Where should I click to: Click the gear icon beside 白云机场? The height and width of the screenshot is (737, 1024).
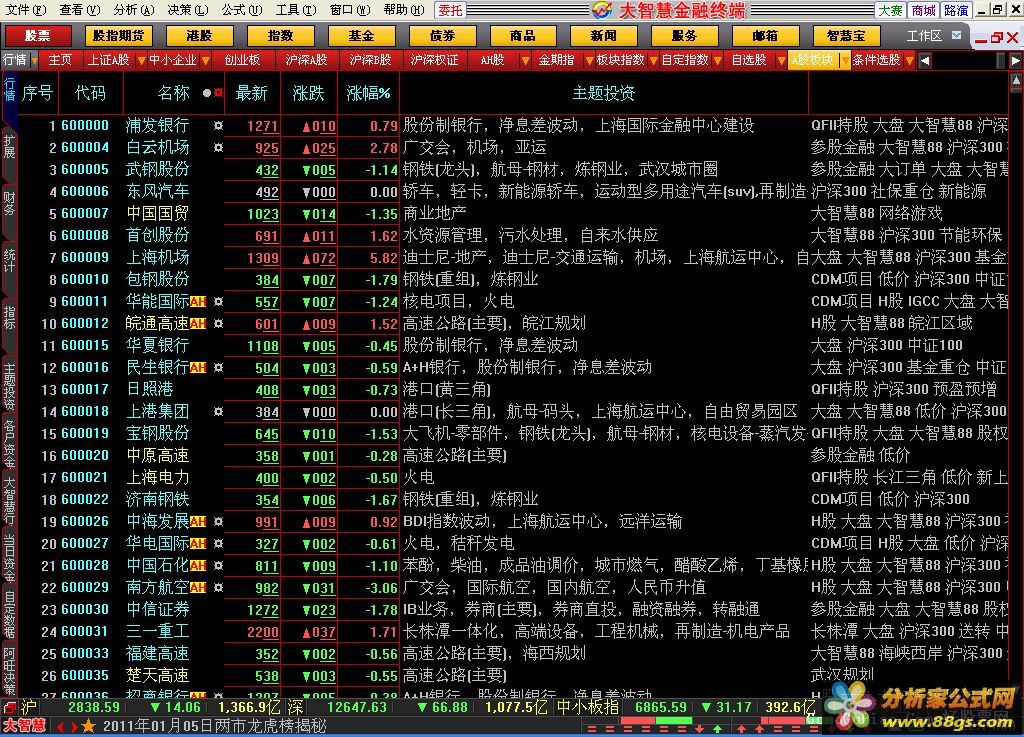pos(218,148)
